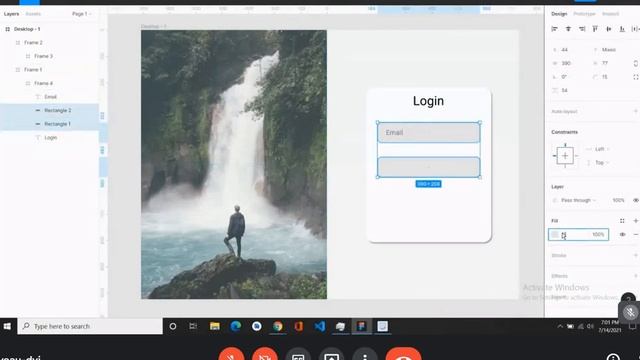Click the fill color swatch
The image size is (640, 360).
pos(555,235)
